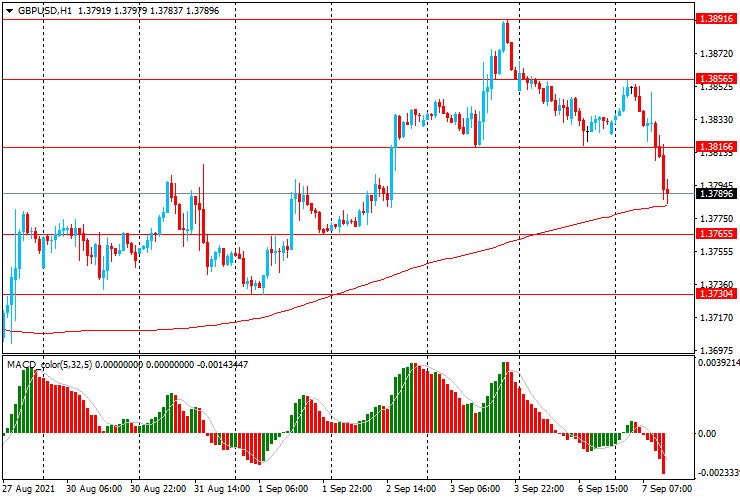Image resolution: width=740 pixels, height=500 pixels.
Task: Click the 1.37750 price scale value
Action: [x=717, y=219]
